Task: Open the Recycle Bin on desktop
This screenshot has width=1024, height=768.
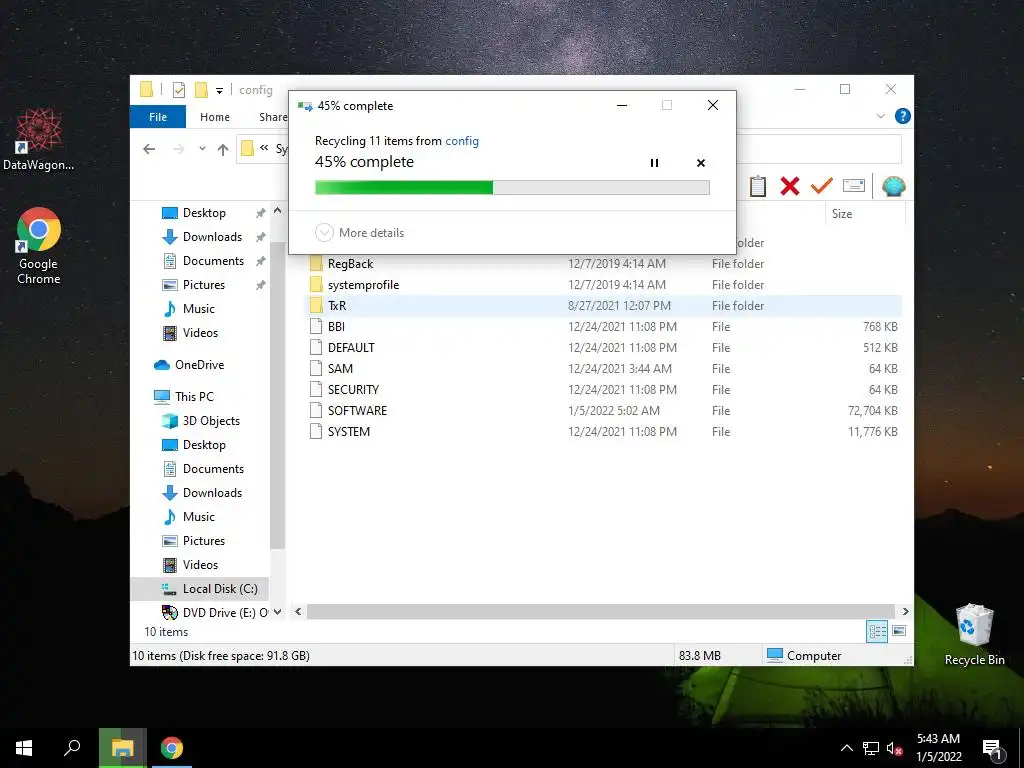Action: pyautogui.click(x=974, y=634)
